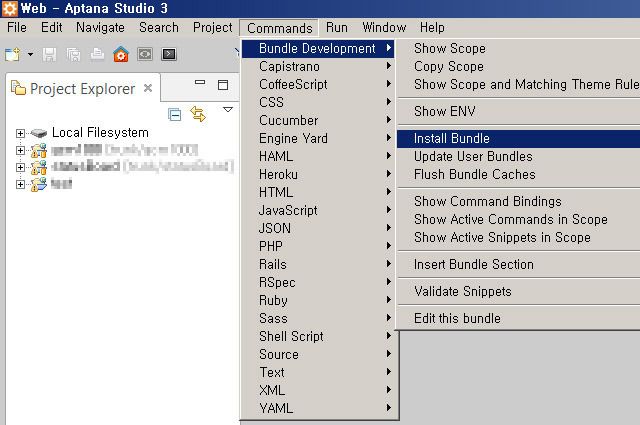640x425 pixels.
Task: Open the Capistrano submenu
Action: coord(318,67)
